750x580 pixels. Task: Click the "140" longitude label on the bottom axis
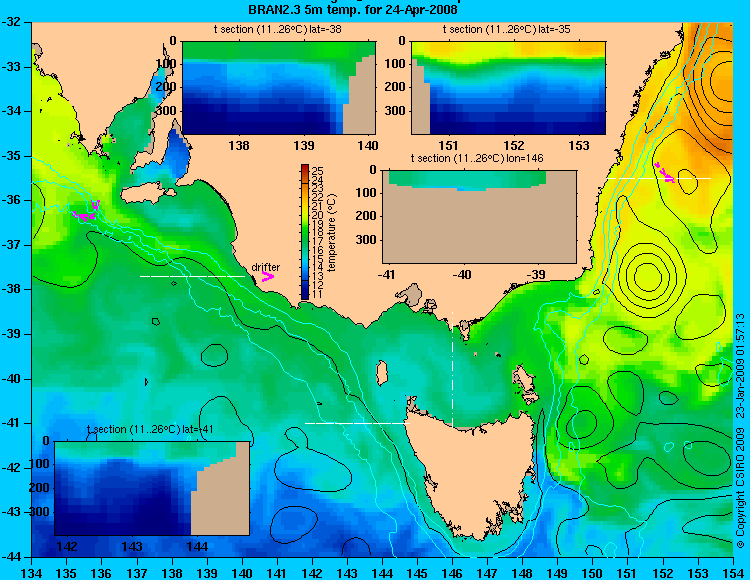tap(242, 572)
